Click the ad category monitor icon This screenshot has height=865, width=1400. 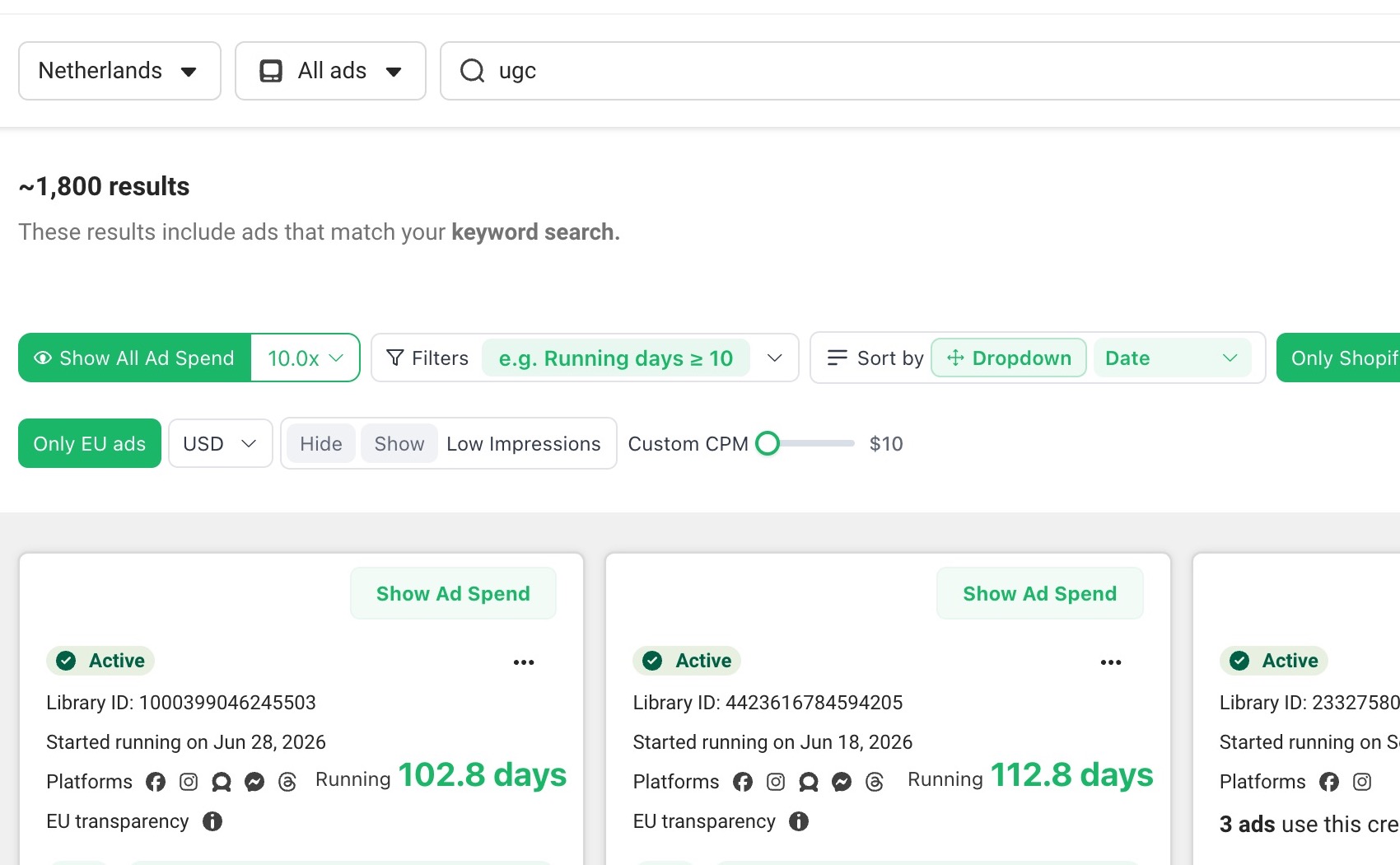coord(271,71)
